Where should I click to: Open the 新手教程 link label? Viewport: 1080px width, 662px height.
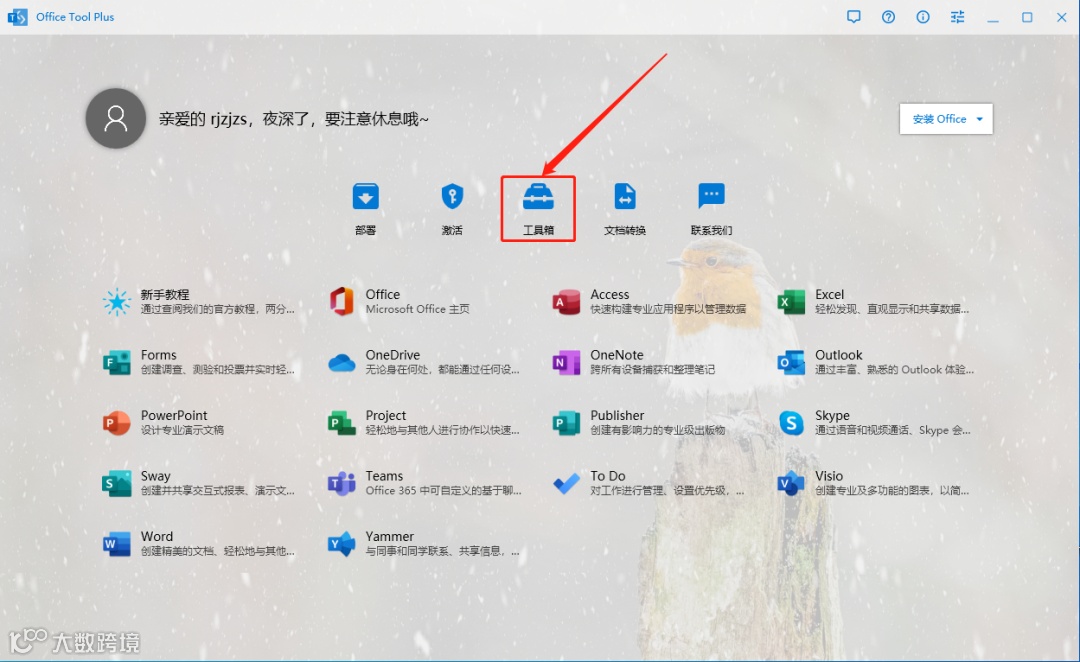click(x=165, y=294)
